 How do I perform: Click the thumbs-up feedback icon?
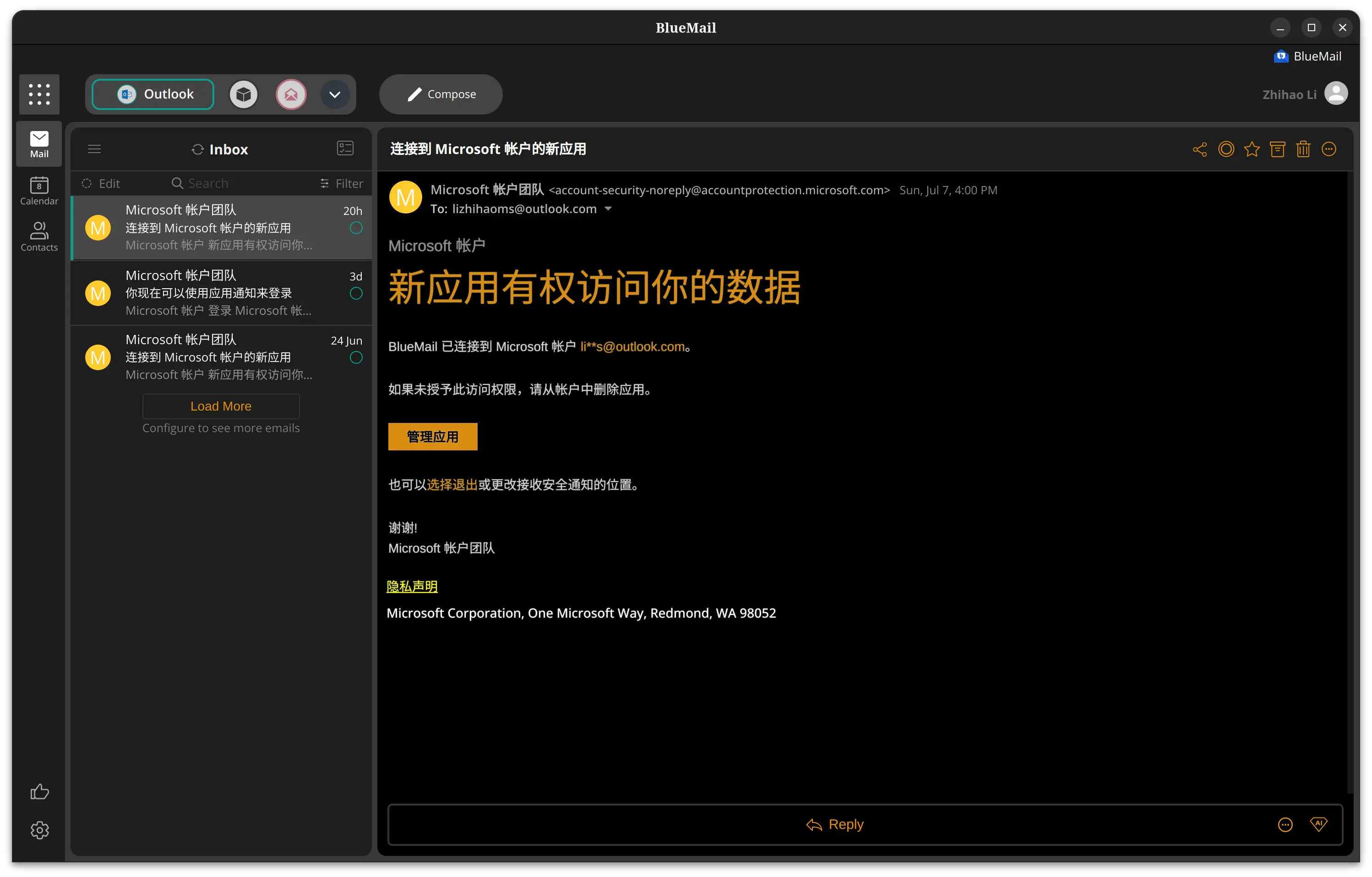[39, 791]
